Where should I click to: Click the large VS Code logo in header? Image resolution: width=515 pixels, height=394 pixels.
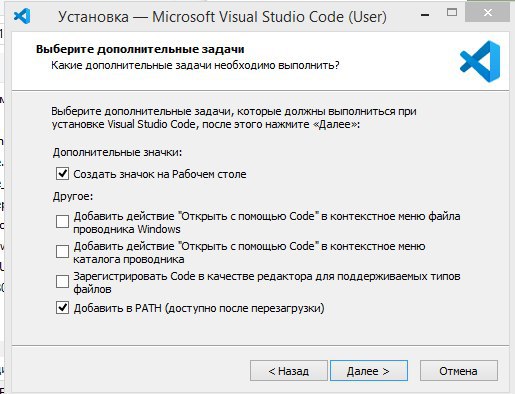(480, 61)
